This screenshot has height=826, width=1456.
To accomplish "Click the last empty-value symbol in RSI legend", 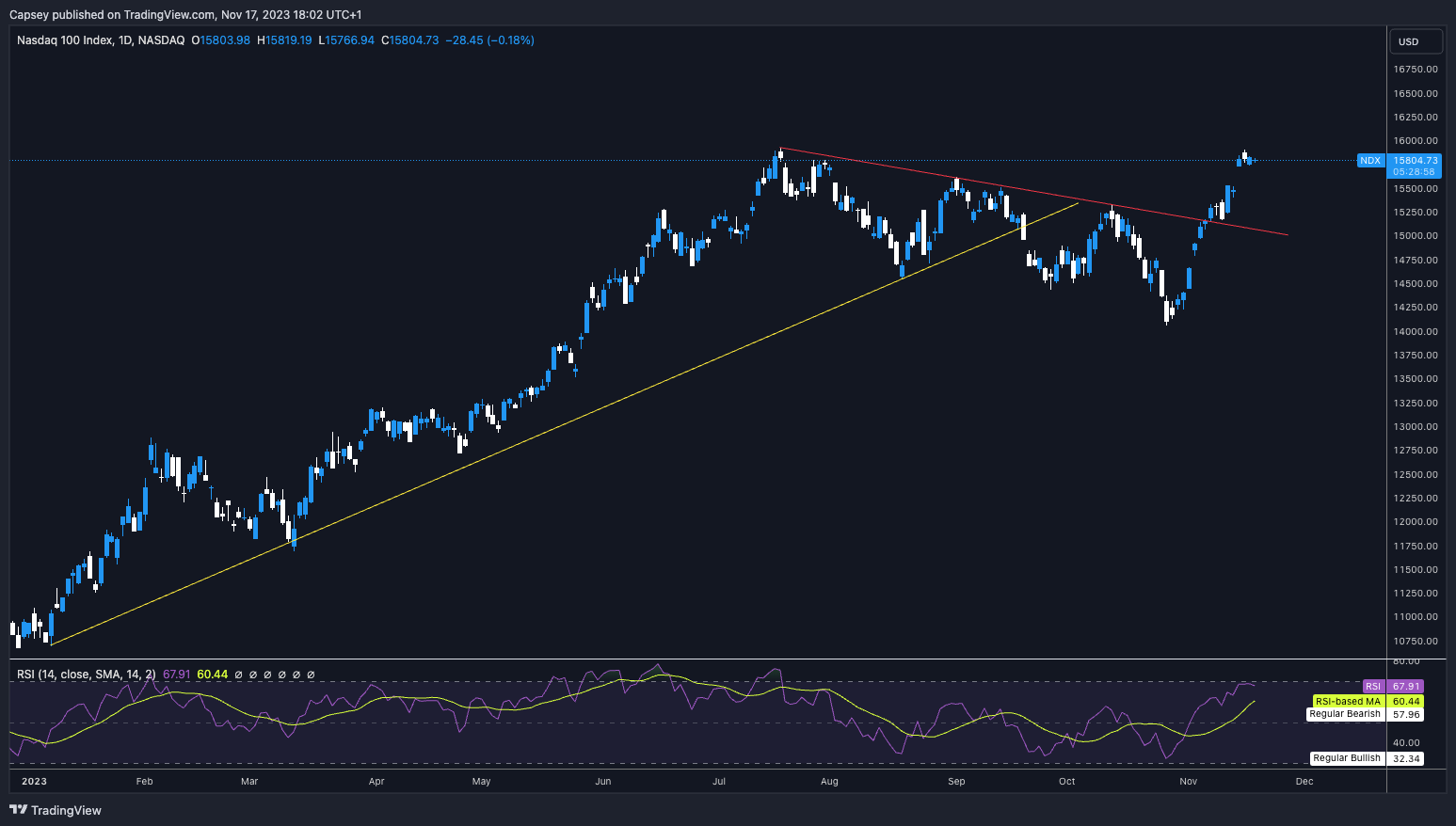I will tap(312, 675).
